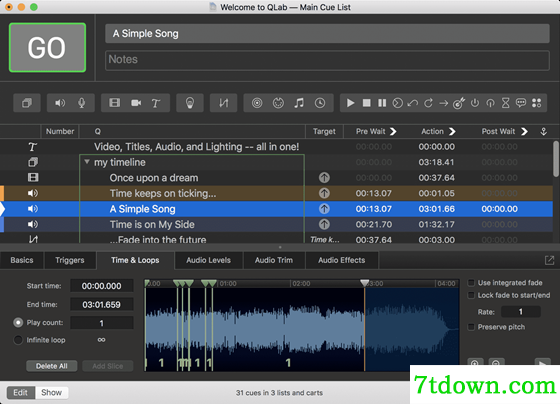The image size is (560, 404).
Task: Click the Pre Wait column arrow
Action: point(393,131)
